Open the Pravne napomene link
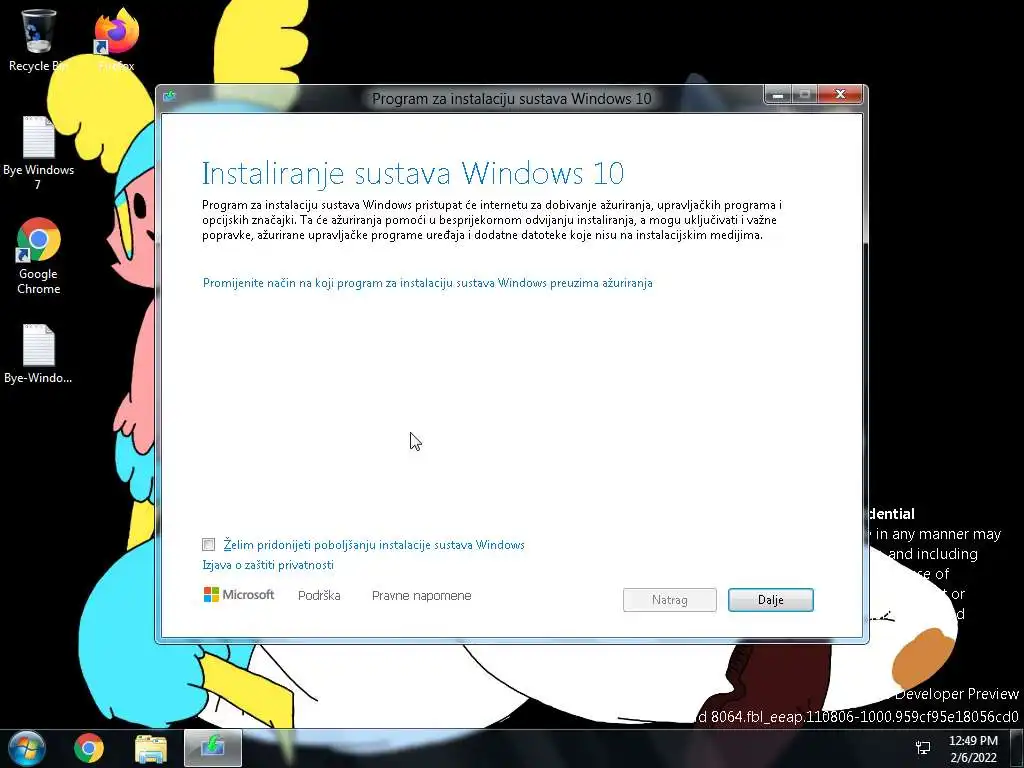 421,596
